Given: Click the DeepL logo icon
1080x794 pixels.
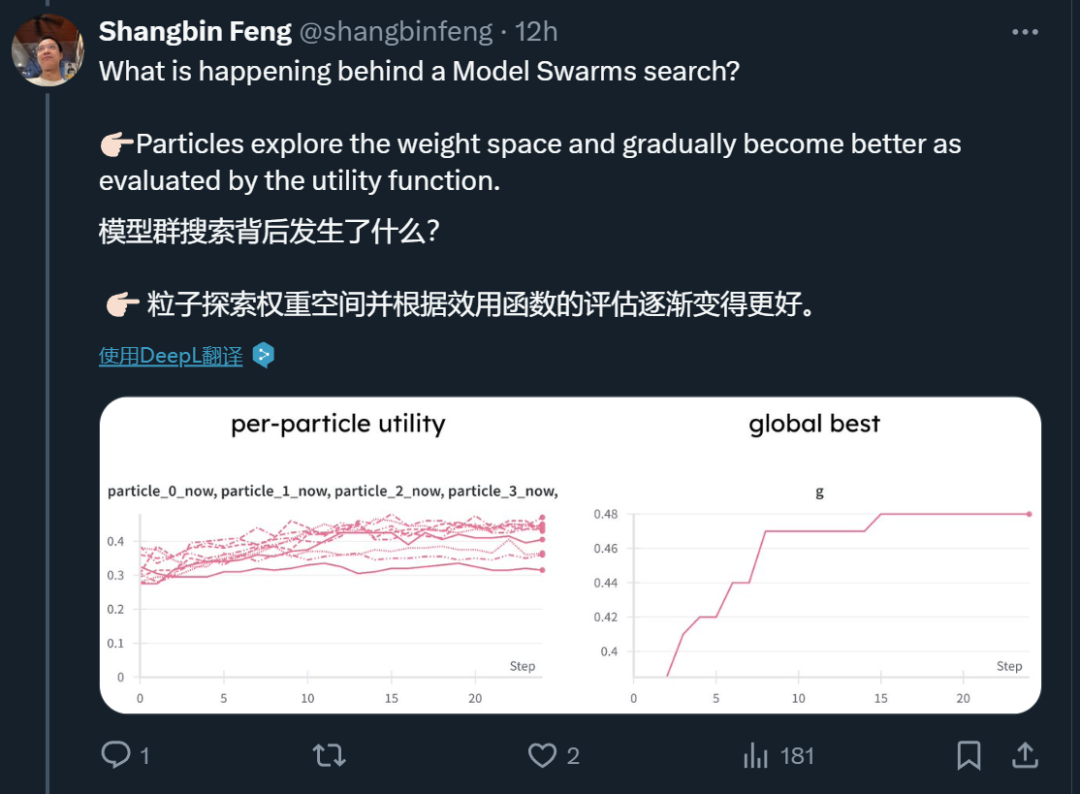Looking at the screenshot, I should (x=263, y=355).
